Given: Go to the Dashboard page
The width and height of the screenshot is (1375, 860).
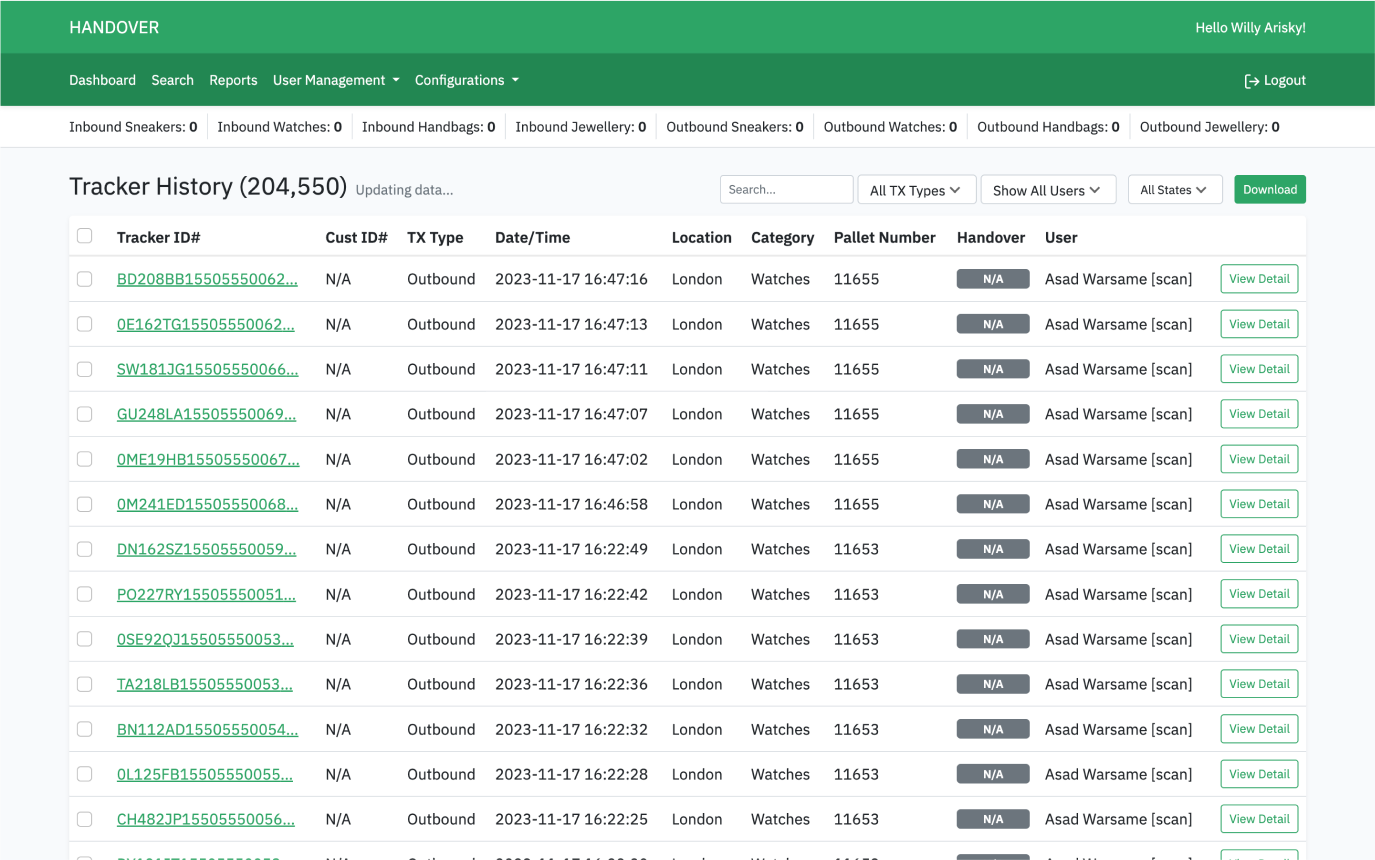Looking at the screenshot, I should [102, 80].
